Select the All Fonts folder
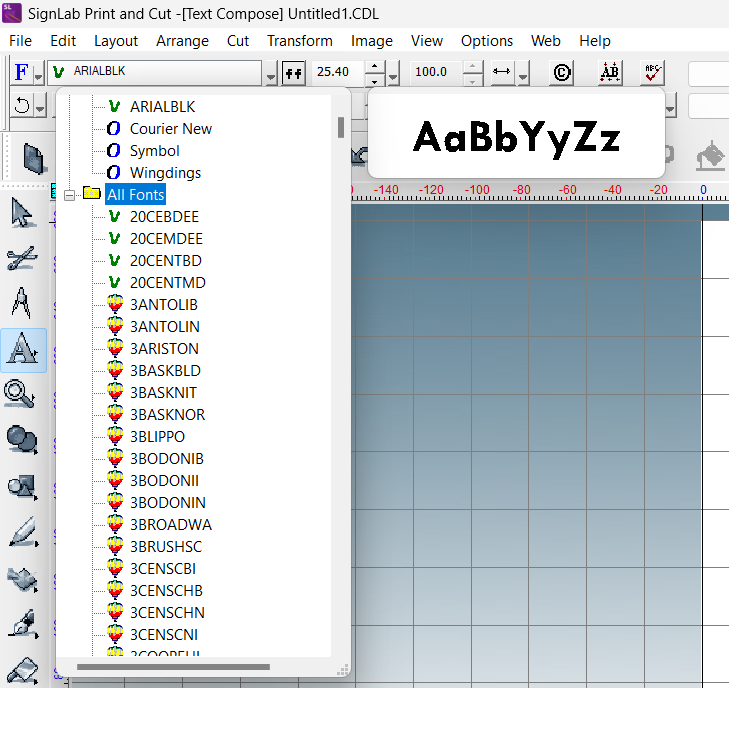 click(x=135, y=194)
